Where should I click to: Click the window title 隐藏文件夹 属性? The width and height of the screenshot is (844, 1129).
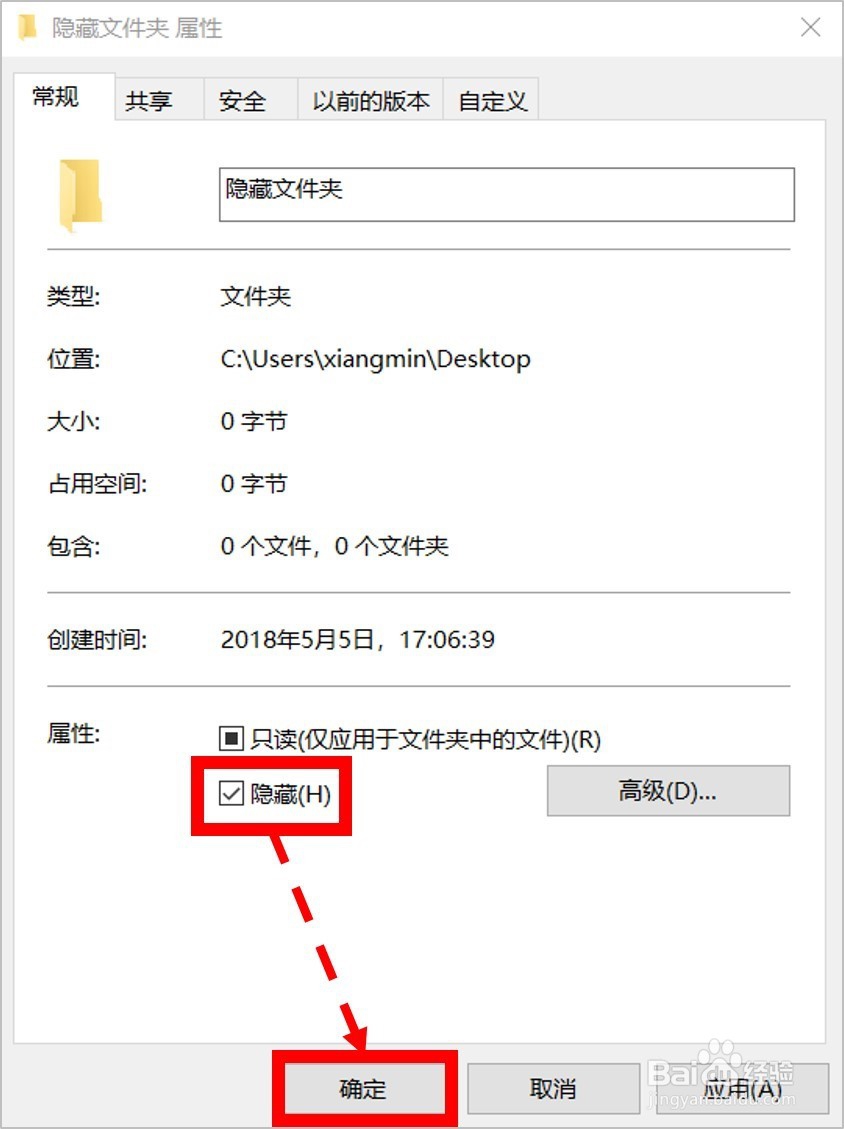pos(137,28)
